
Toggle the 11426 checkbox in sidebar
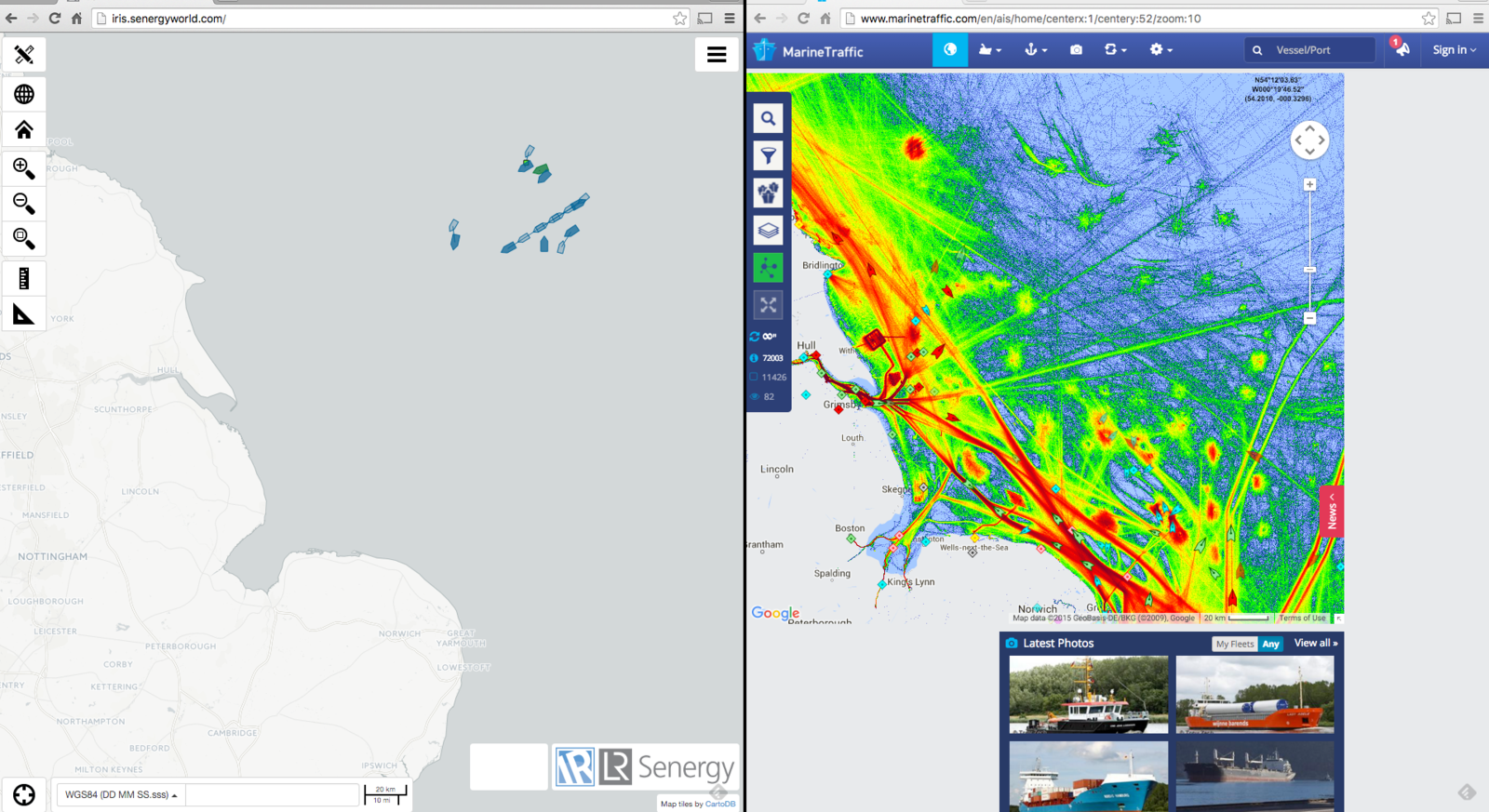coord(754,378)
